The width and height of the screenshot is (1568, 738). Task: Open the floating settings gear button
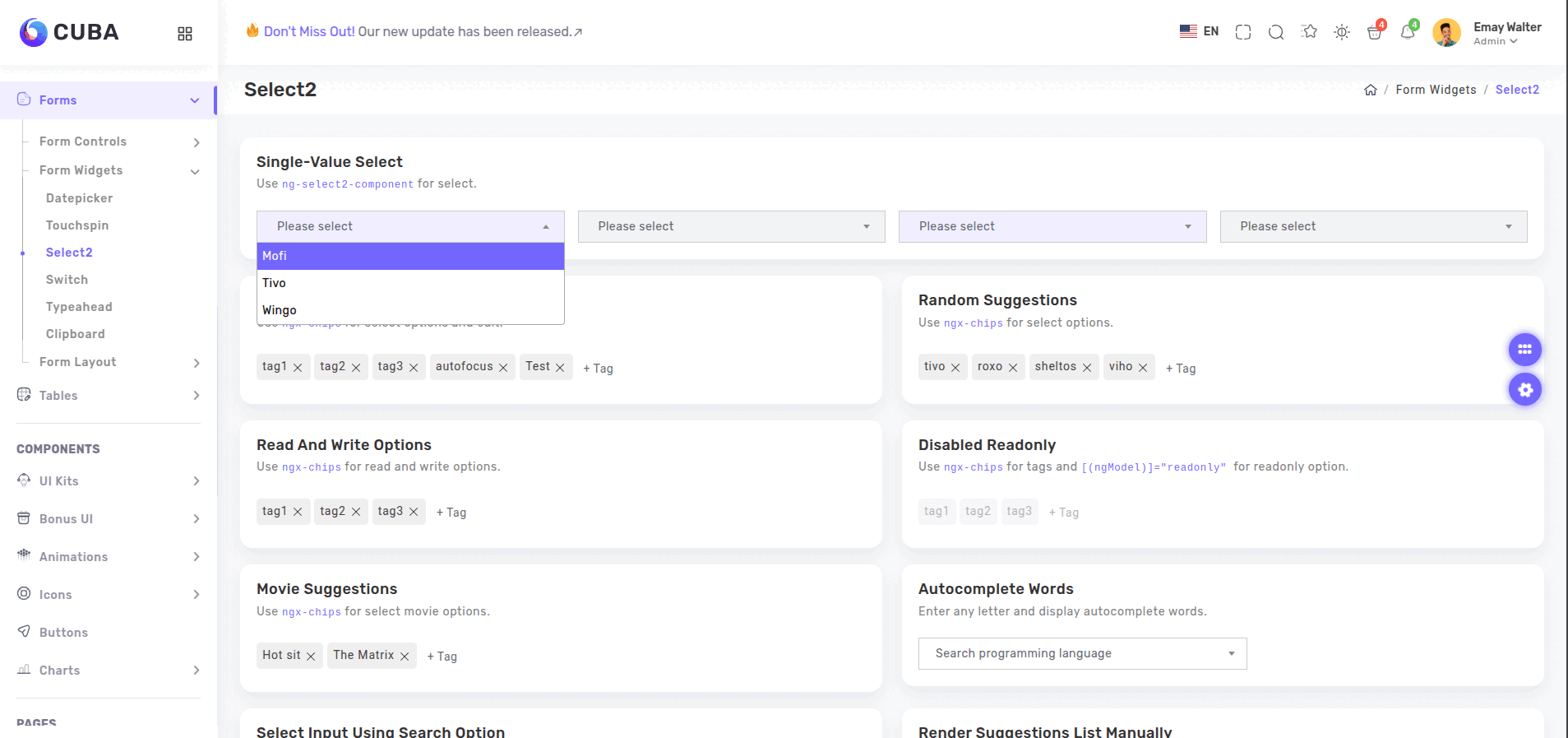click(1524, 389)
